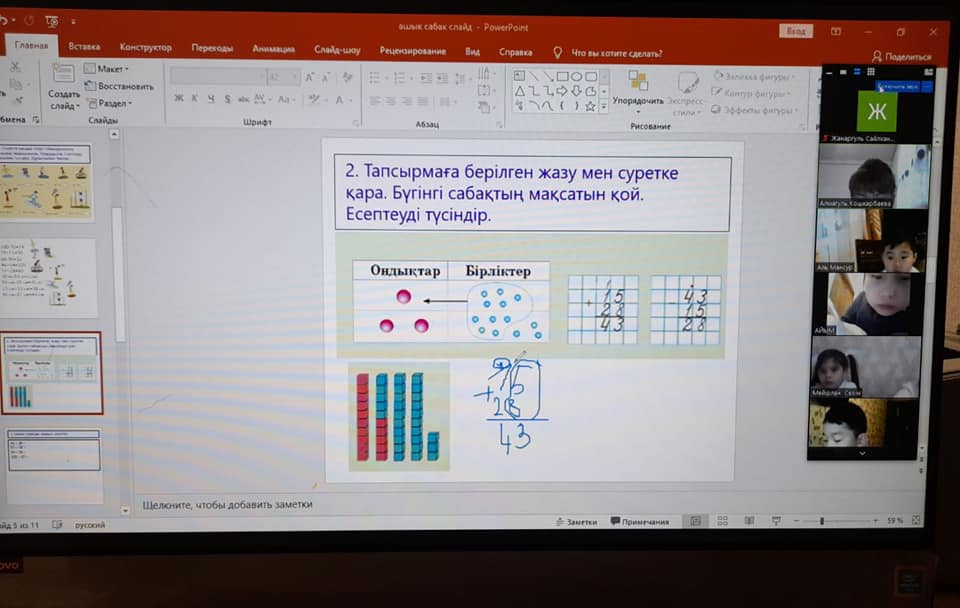Switch to the Анимация tab
This screenshot has width=960, height=608.
(x=273, y=48)
